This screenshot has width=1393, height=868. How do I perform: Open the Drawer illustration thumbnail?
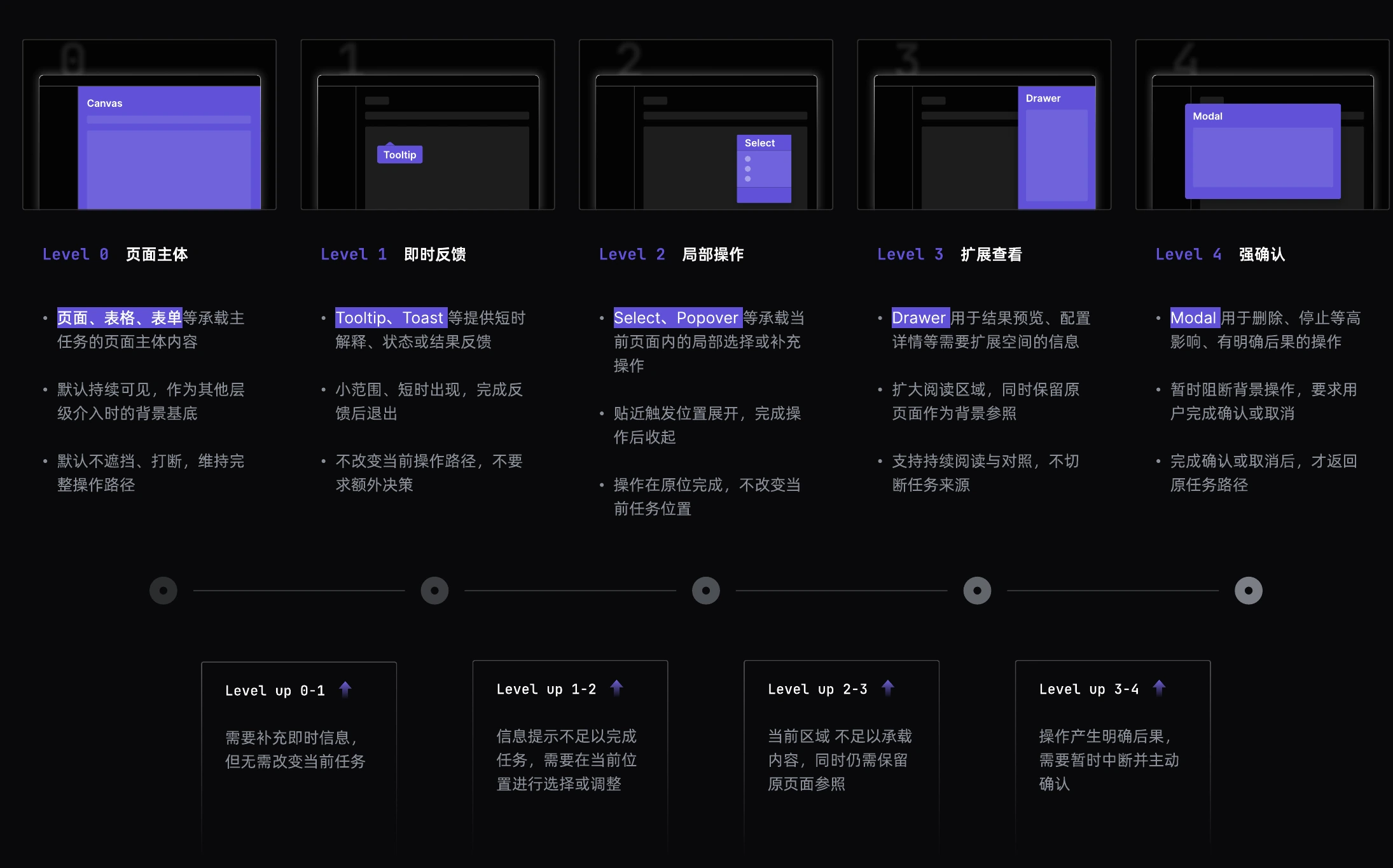point(984,125)
